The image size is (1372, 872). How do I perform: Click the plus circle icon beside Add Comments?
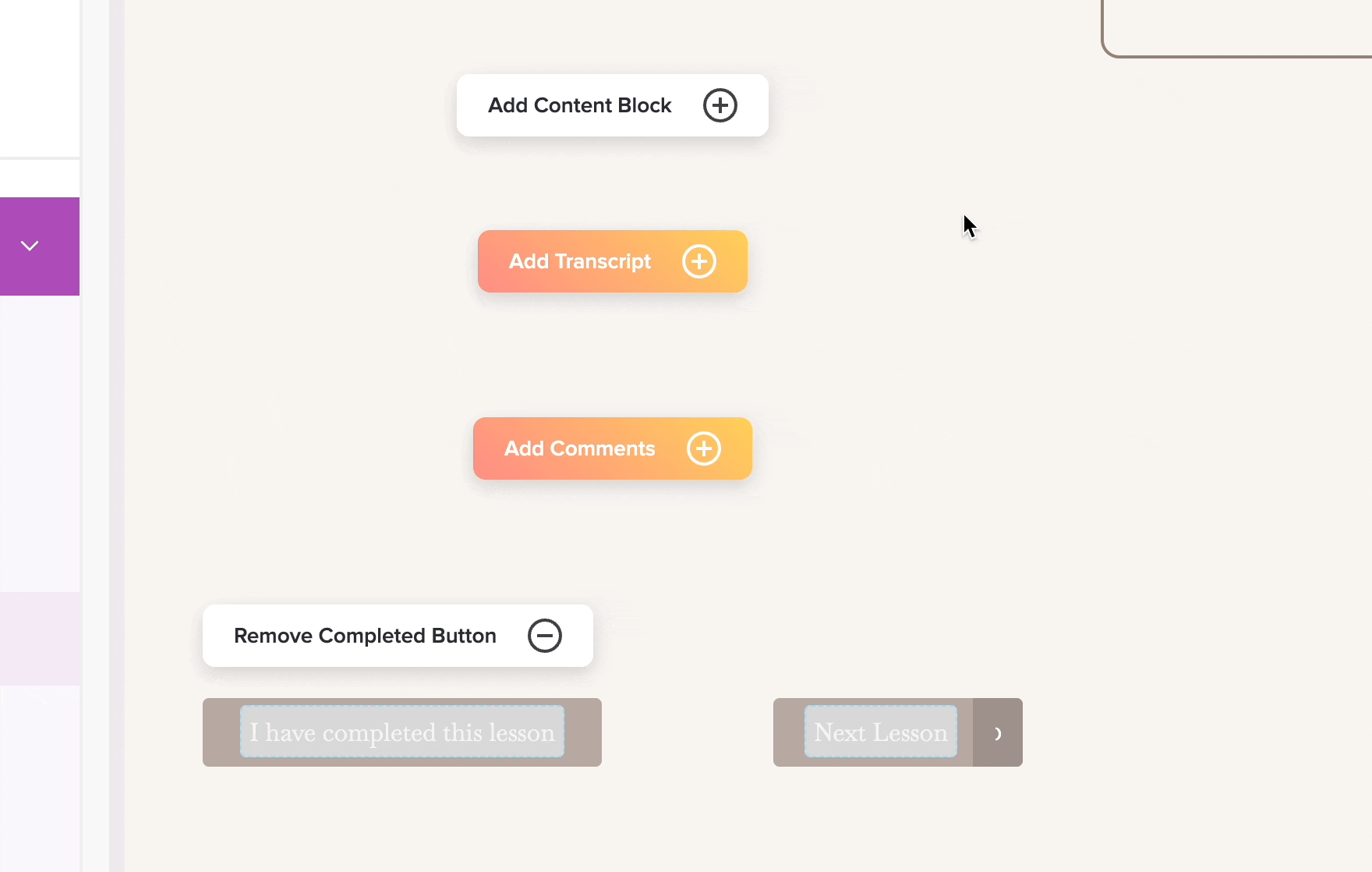coord(704,448)
